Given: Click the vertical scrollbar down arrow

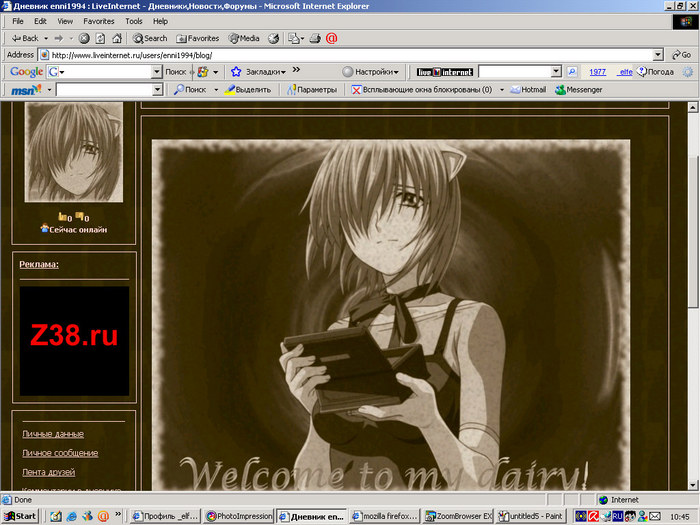Looking at the screenshot, I should point(692,485).
